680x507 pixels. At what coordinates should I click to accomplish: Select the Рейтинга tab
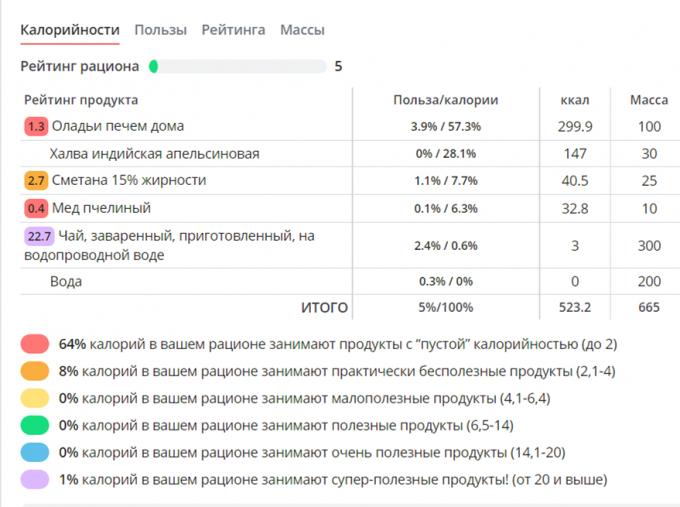tap(233, 30)
